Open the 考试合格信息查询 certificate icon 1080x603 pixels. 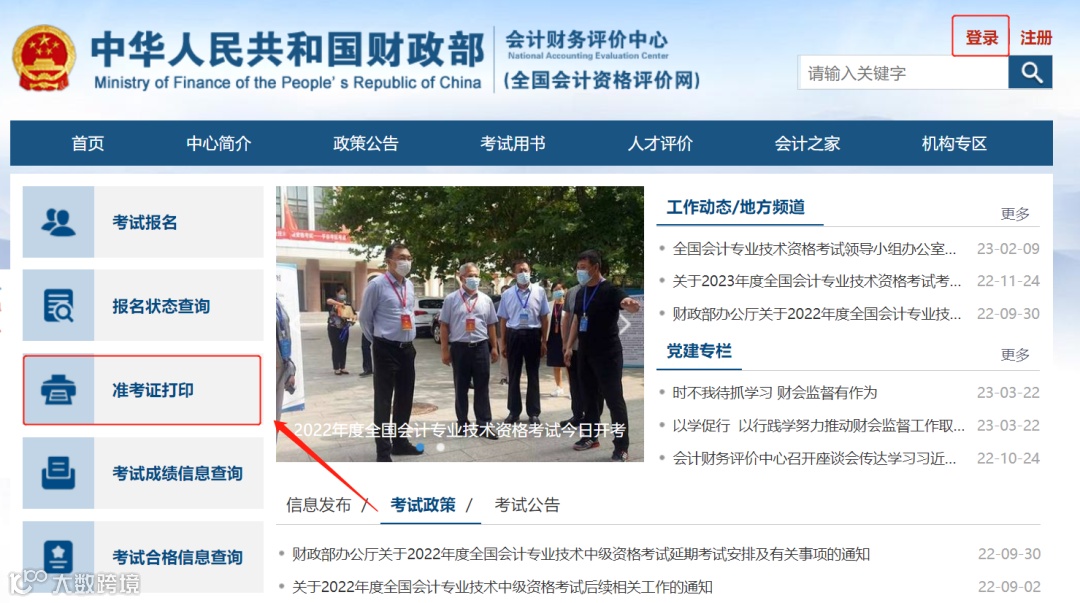click(x=59, y=556)
